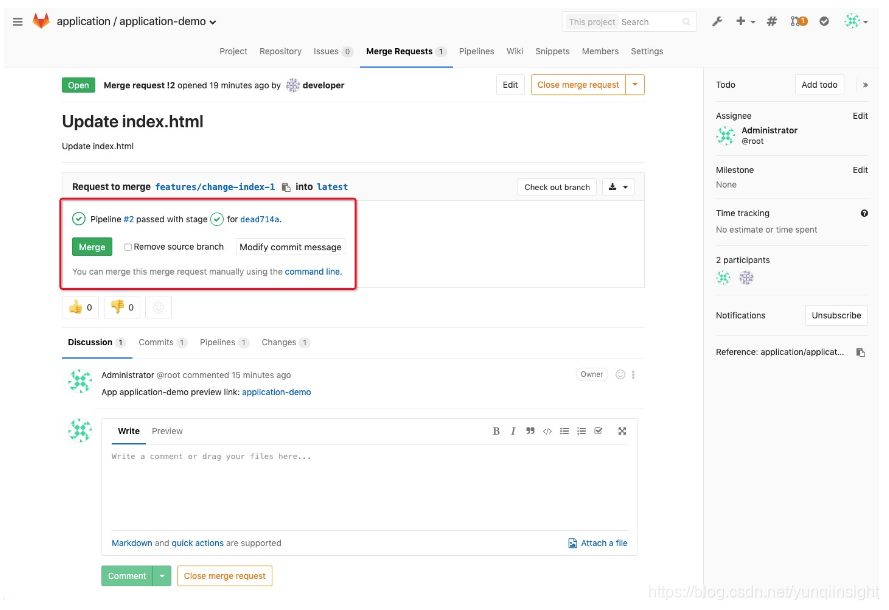Open todos checkmark icon in header
Screen dimensions: 889x610
tap(824, 22)
